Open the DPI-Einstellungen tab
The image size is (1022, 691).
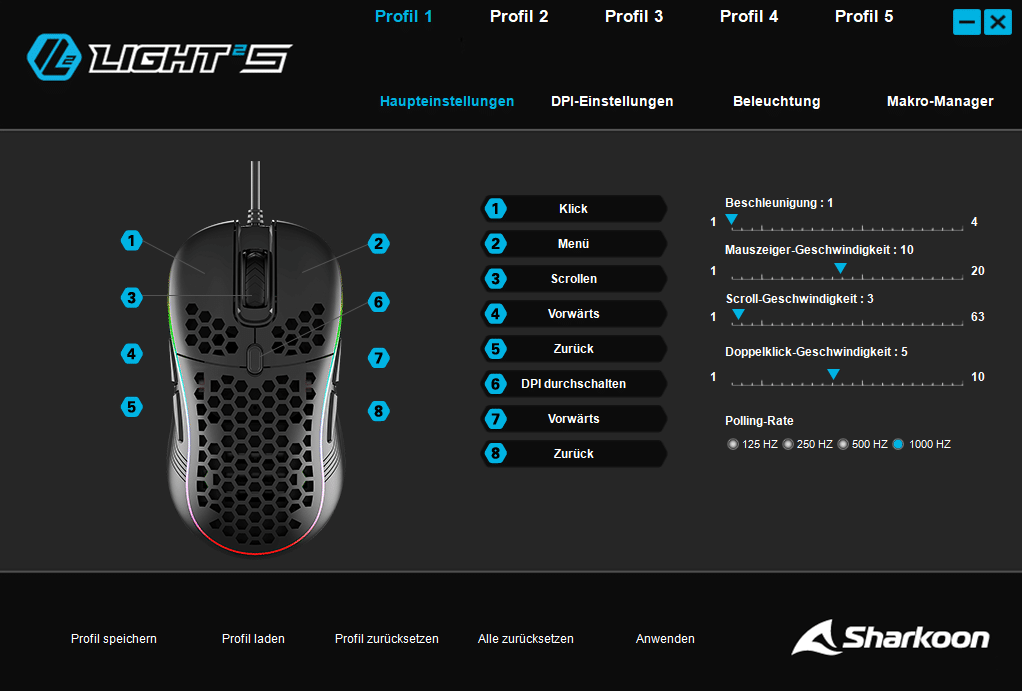coord(612,101)
